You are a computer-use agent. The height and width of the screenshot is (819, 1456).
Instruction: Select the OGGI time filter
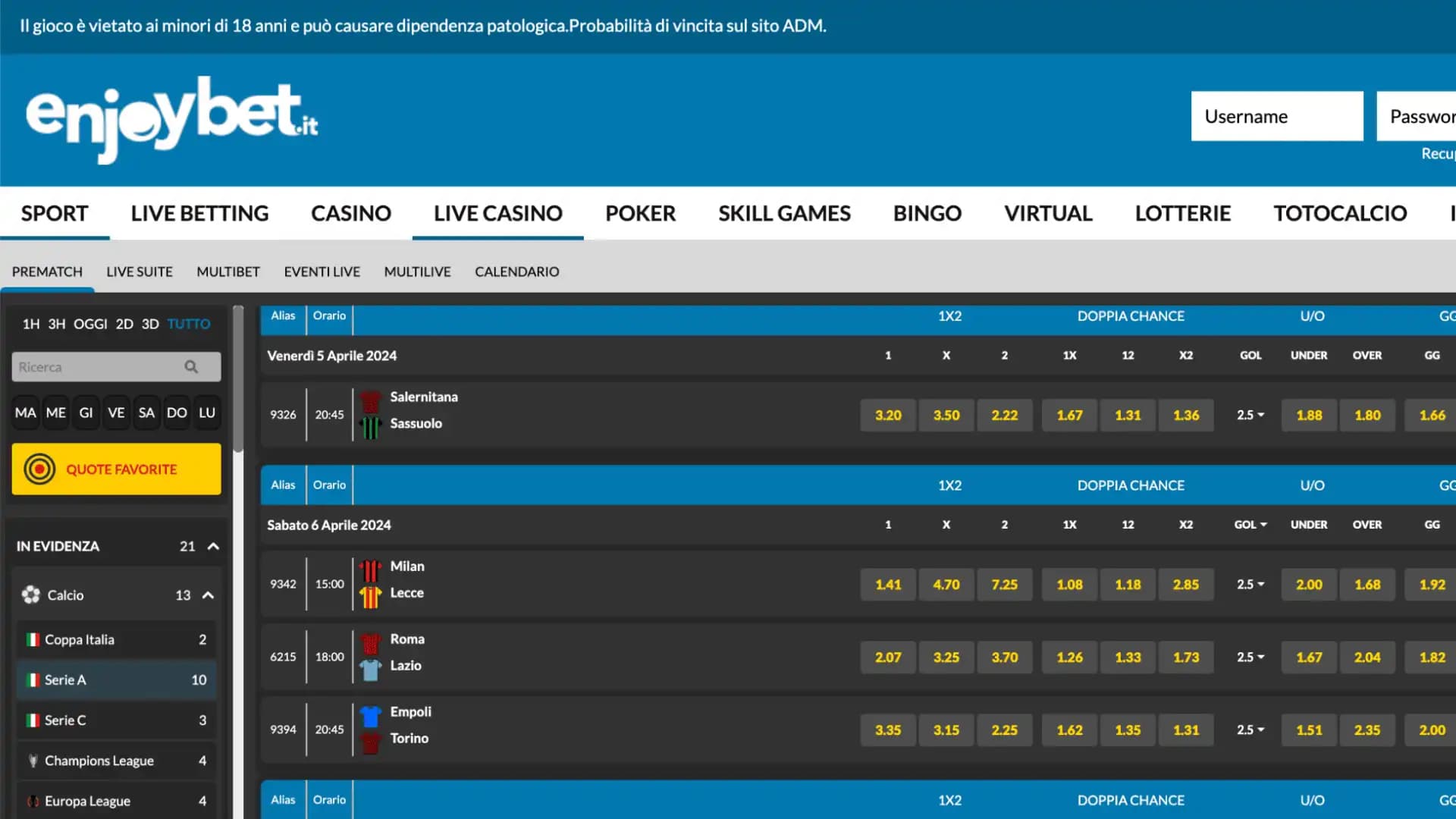[90, 324]
